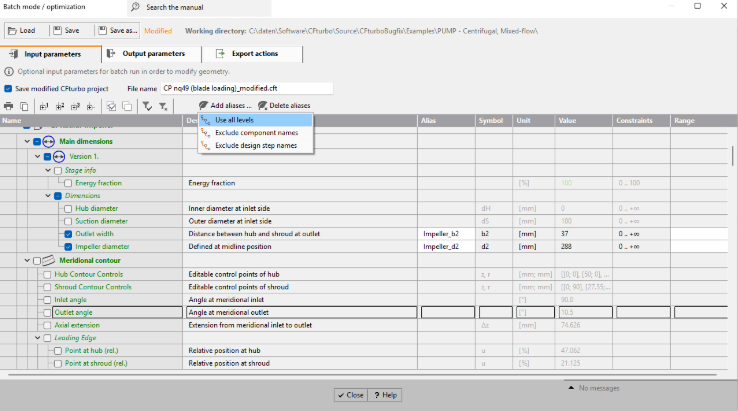Click the select all checkmarks icon
Viewport: 738px width, 411px height.
click(x=111, y=106)
